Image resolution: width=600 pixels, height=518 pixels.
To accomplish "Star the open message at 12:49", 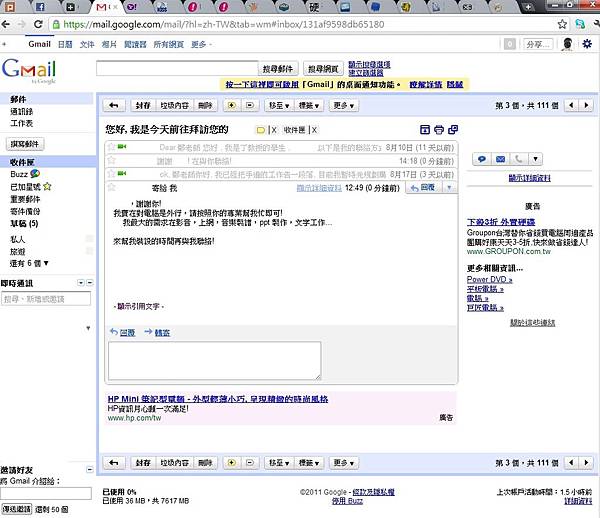I will pyautogui.click(x=111, y=187).
